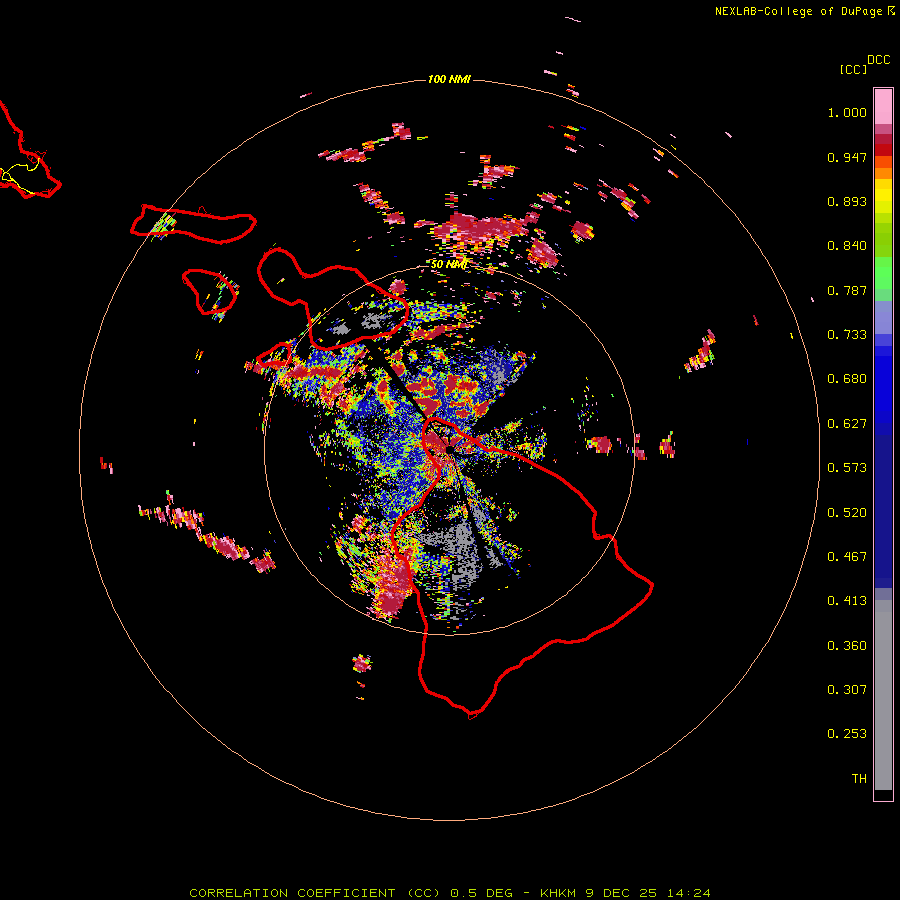The width and height of the screenshot is (900, 900).
Task: Select the 0.573 legend value
Action: click(847, 468)
